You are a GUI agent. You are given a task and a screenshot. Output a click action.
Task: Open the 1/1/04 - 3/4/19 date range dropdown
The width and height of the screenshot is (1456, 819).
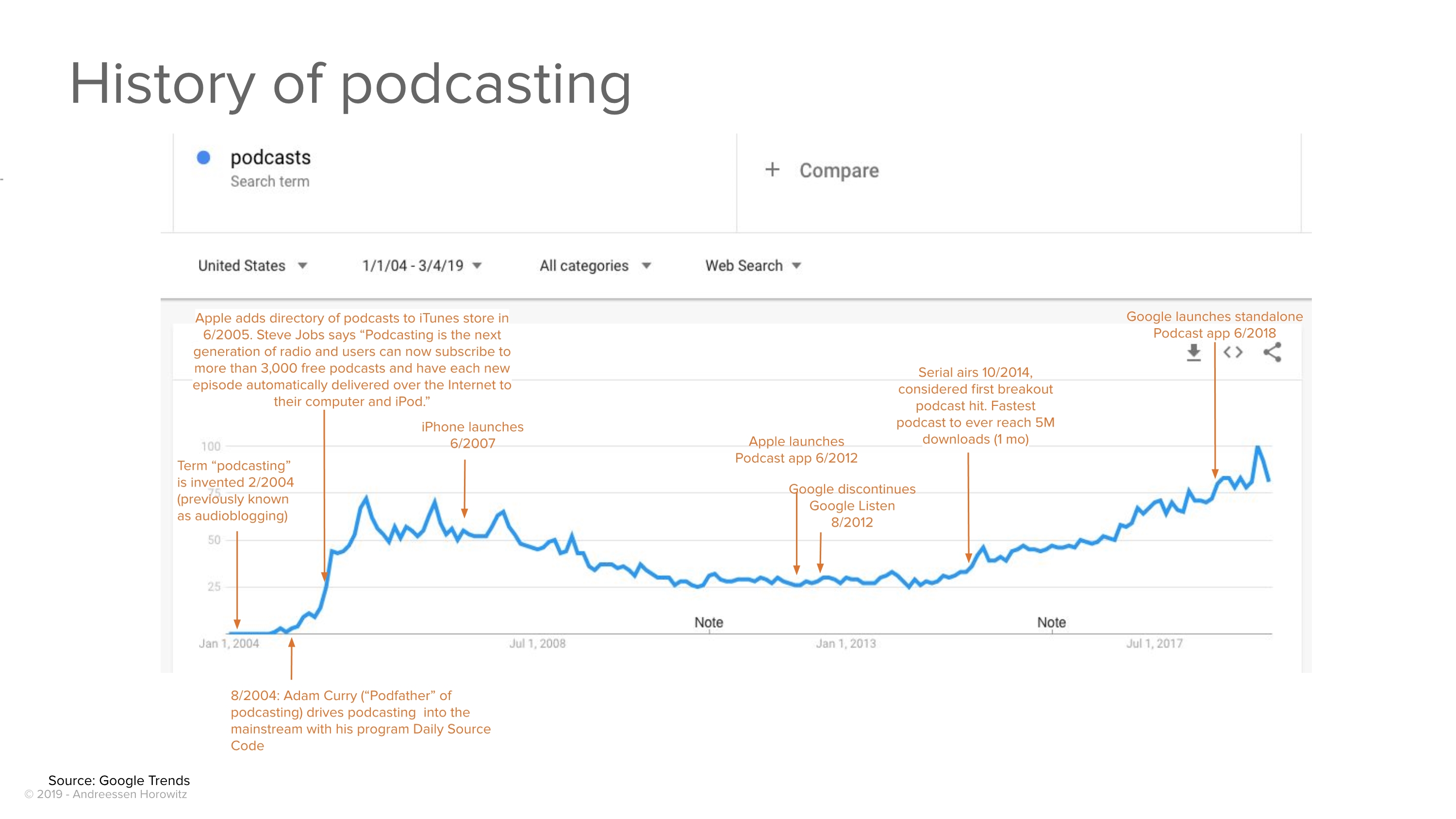(422, 266)
